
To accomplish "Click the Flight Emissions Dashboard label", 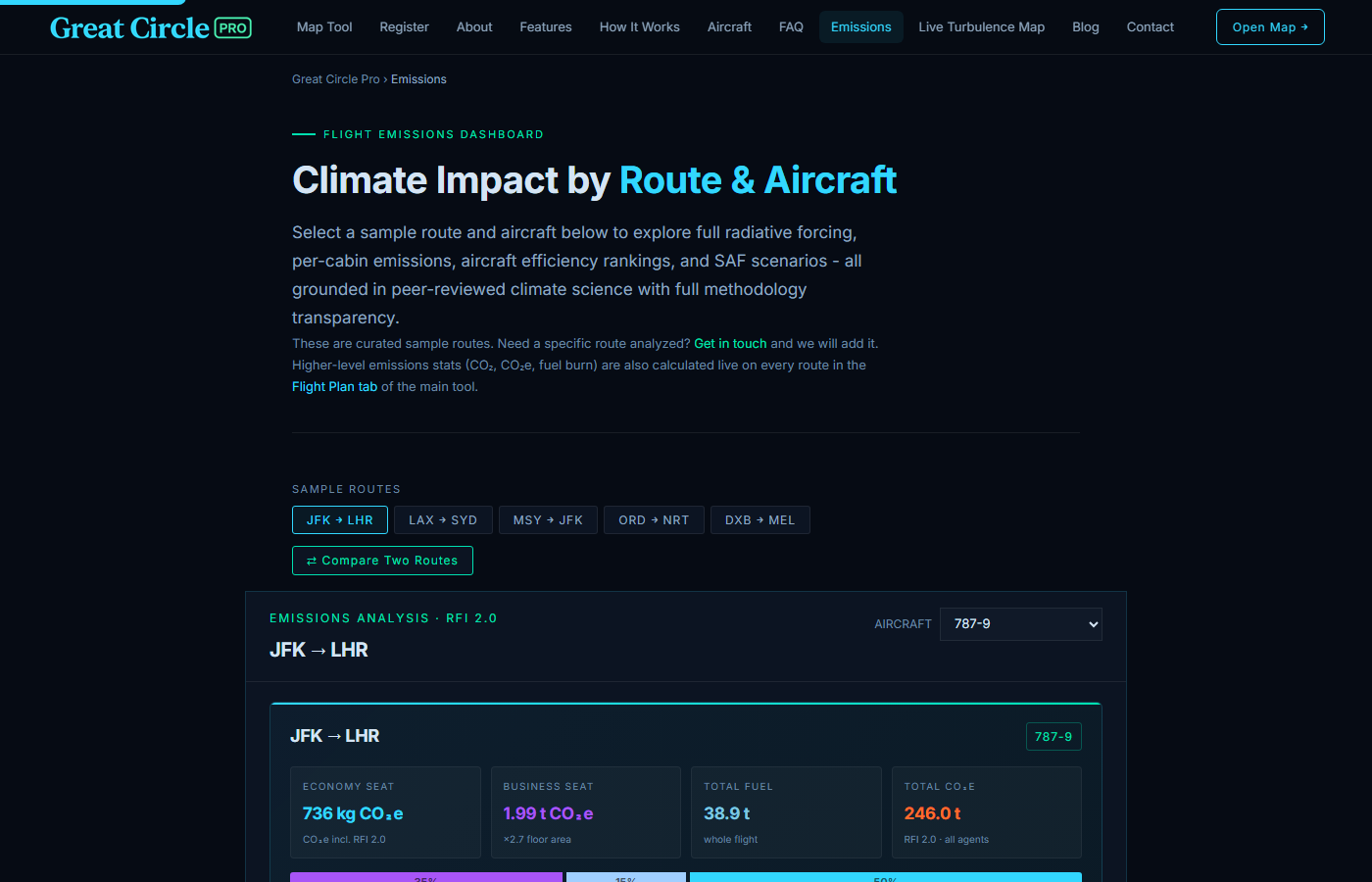I will pos(433,134).
